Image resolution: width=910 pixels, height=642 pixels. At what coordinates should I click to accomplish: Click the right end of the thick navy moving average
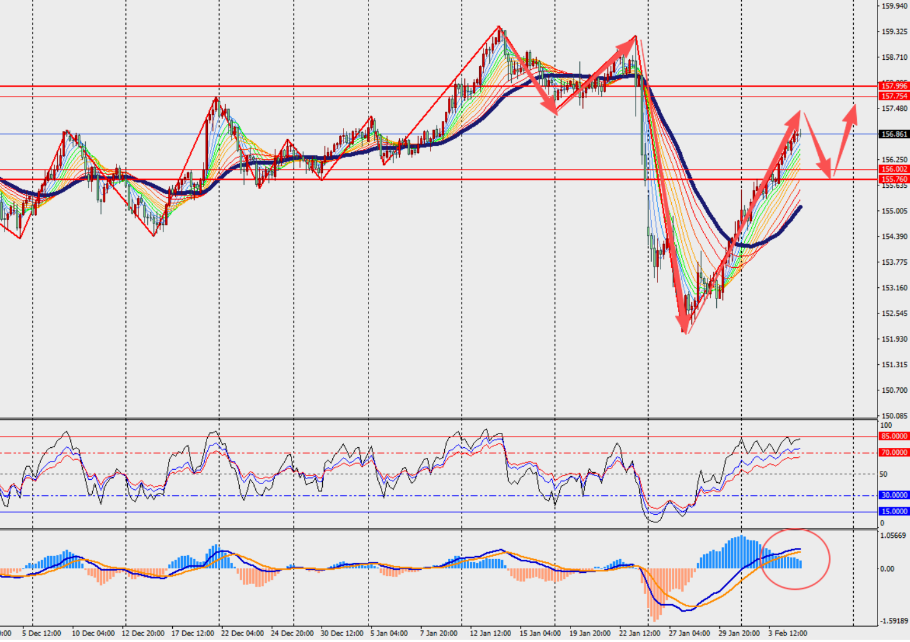click(800, 208)
